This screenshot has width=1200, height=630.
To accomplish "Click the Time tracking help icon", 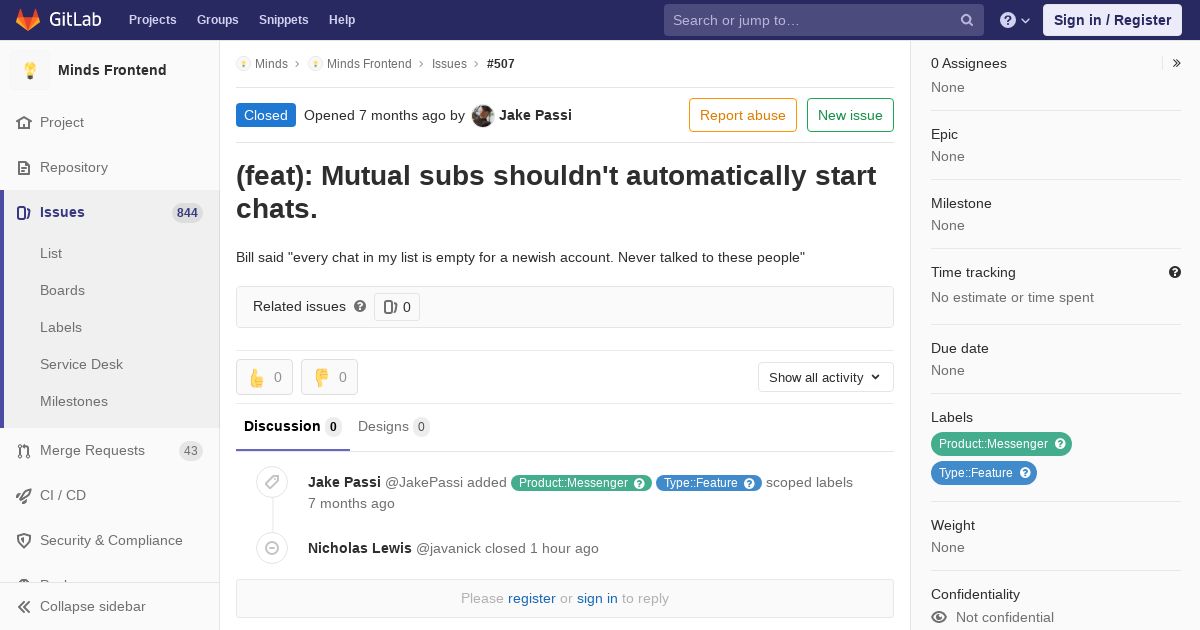I will (x=1175, y=272).
